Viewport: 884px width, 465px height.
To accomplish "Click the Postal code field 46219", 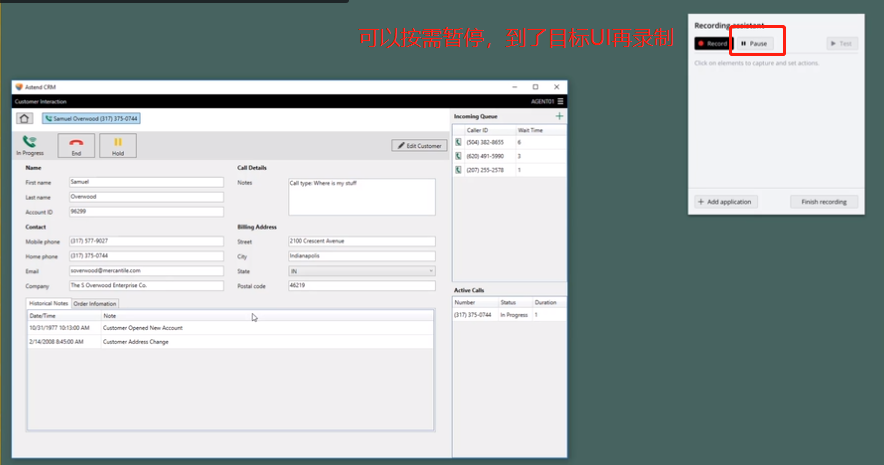I will [362, 286].
